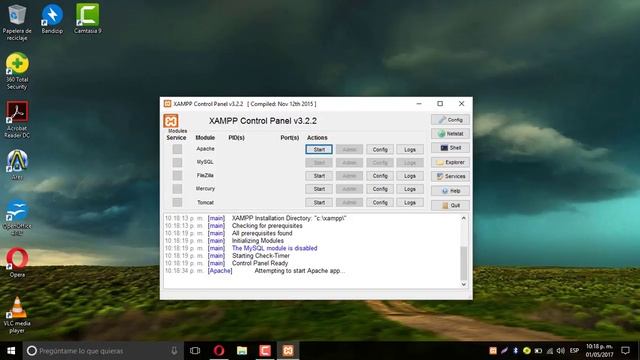This screenshot has height=360, width=640.
Task: Open the Shell button
Action: pyautogui.click(x=450, y=148)
